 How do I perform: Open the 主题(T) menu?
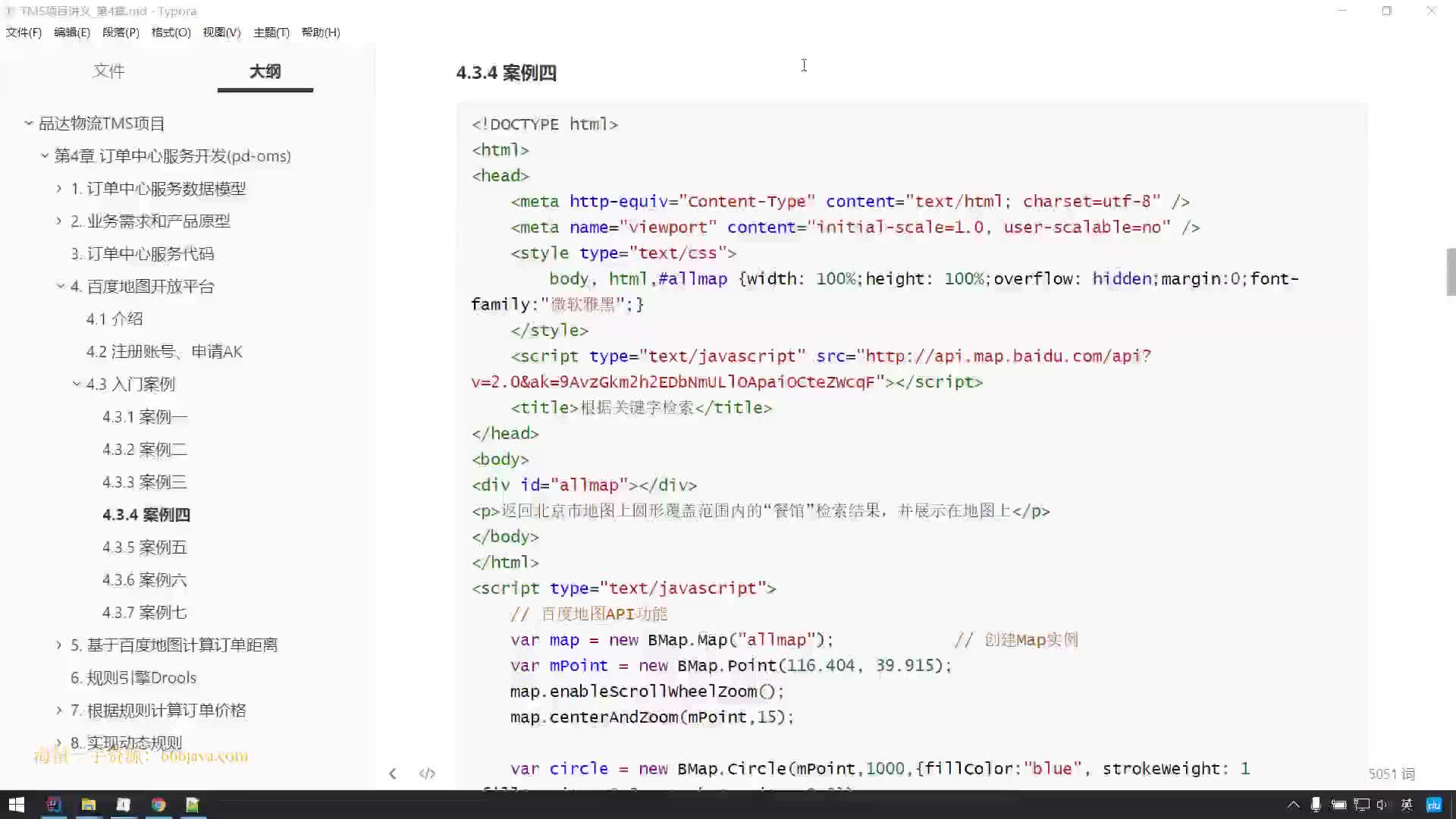[x=271, y=32]
